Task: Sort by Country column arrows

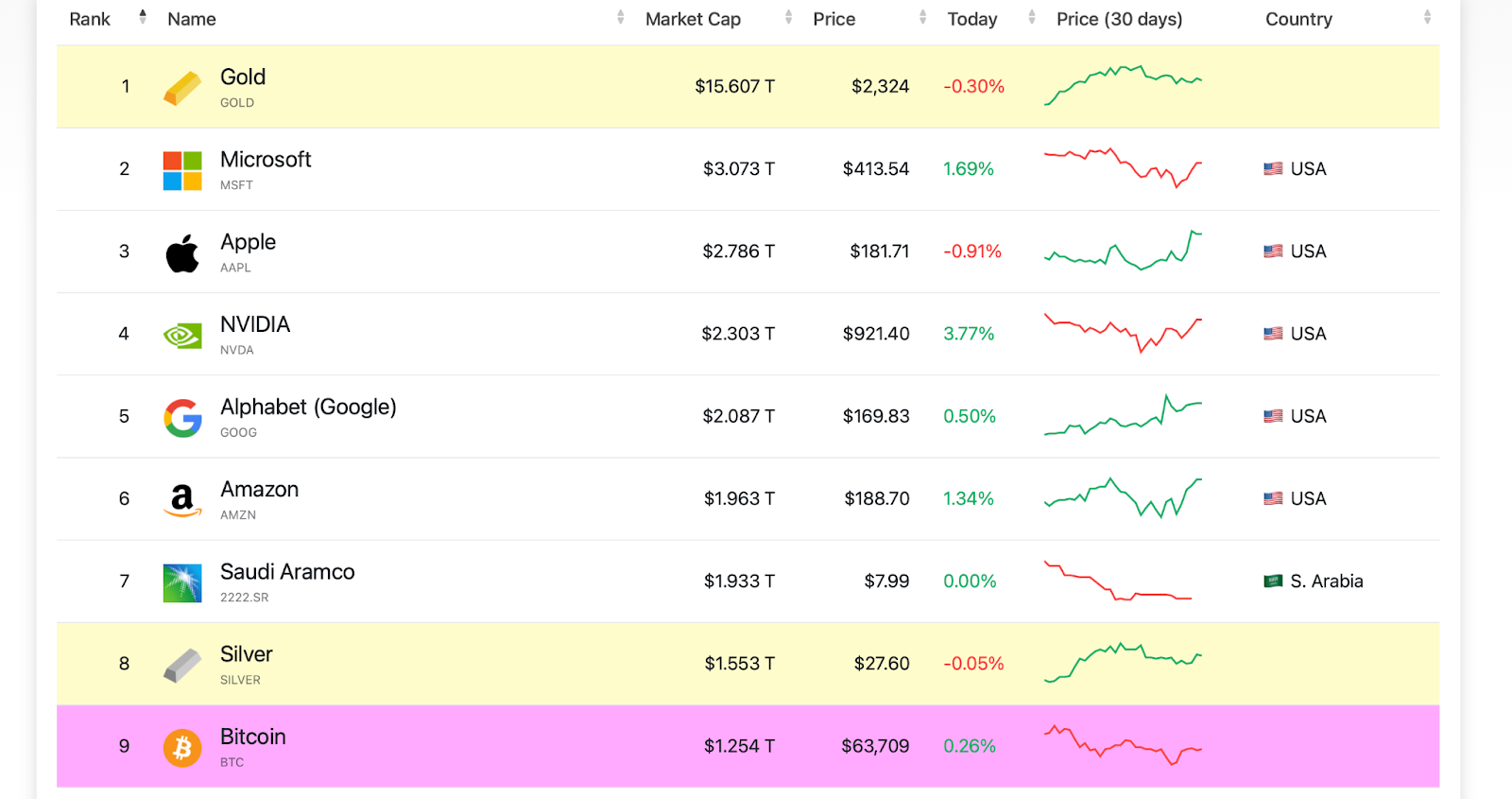Action: 1427,17
